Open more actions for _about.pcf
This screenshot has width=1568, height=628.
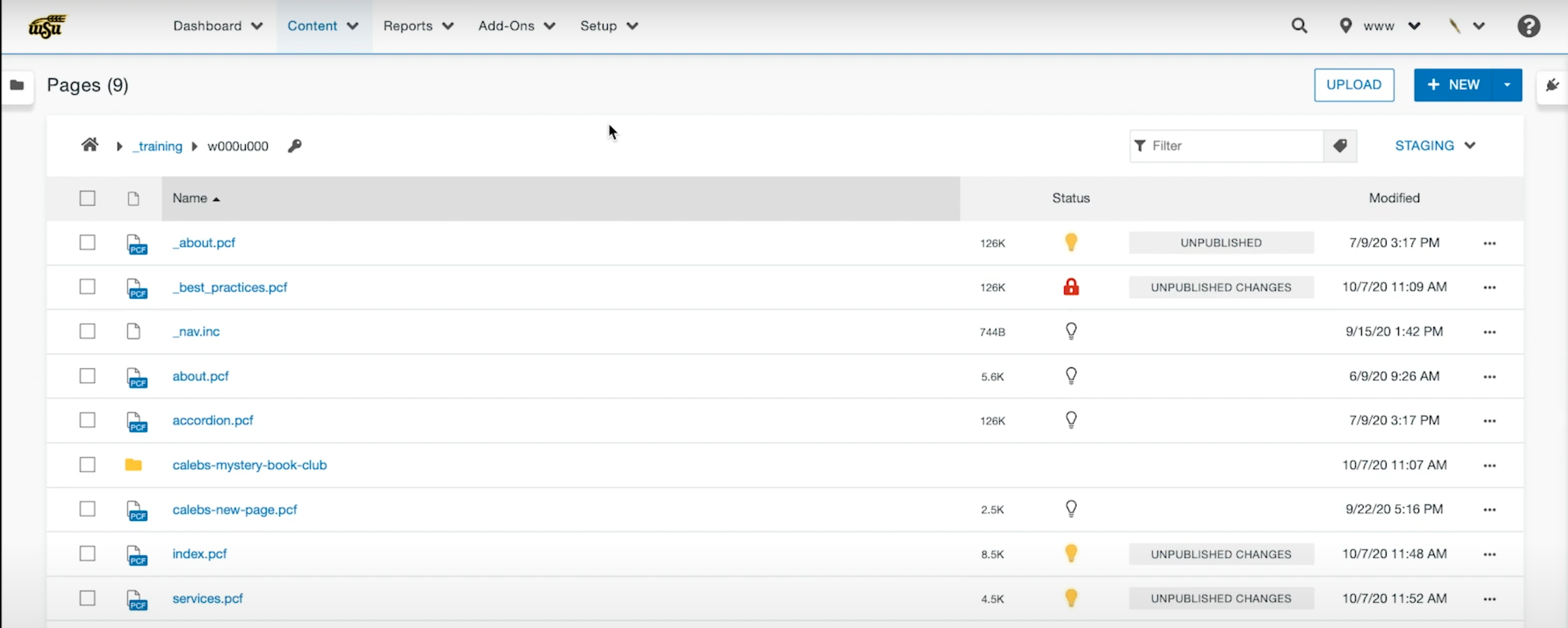point(1489,244)
